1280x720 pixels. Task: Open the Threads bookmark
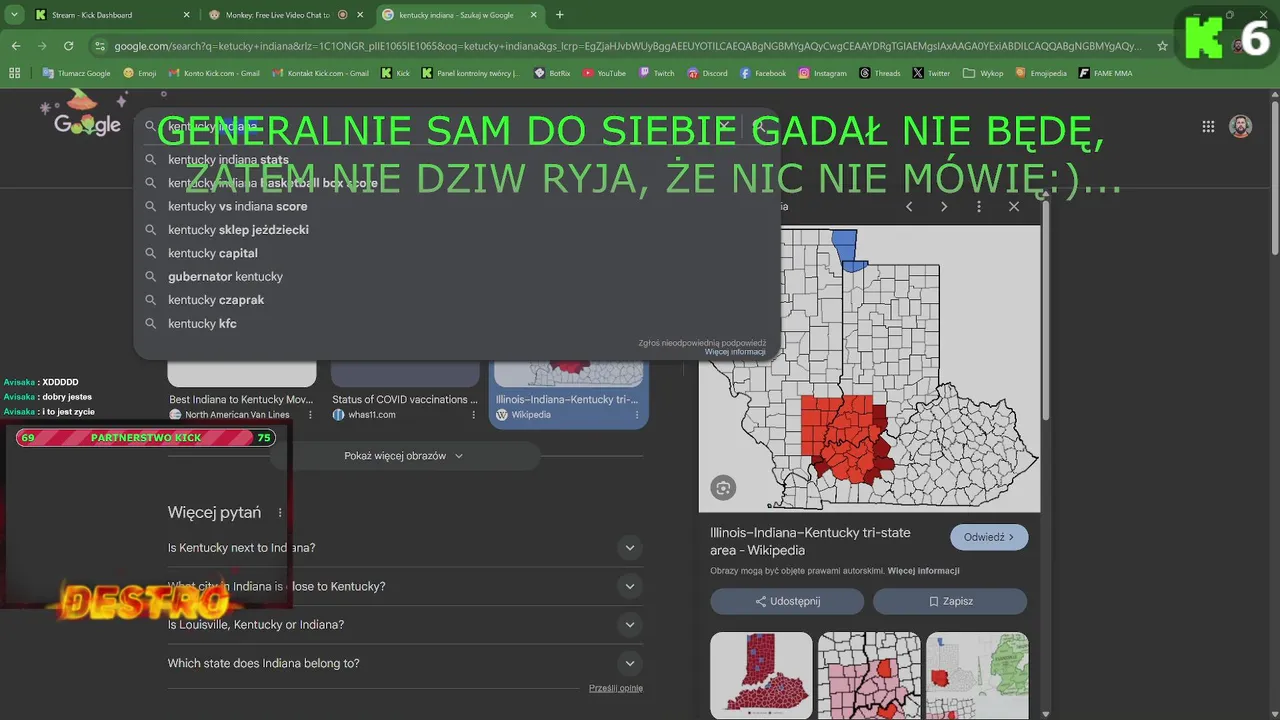tap(880, 73)
